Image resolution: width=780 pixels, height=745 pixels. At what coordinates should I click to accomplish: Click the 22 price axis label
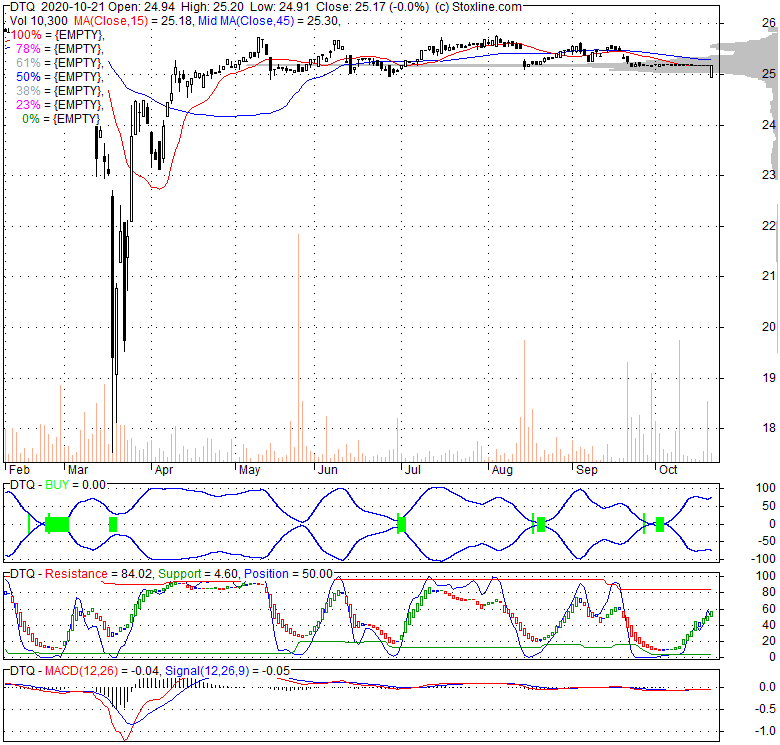coord(769,225)
